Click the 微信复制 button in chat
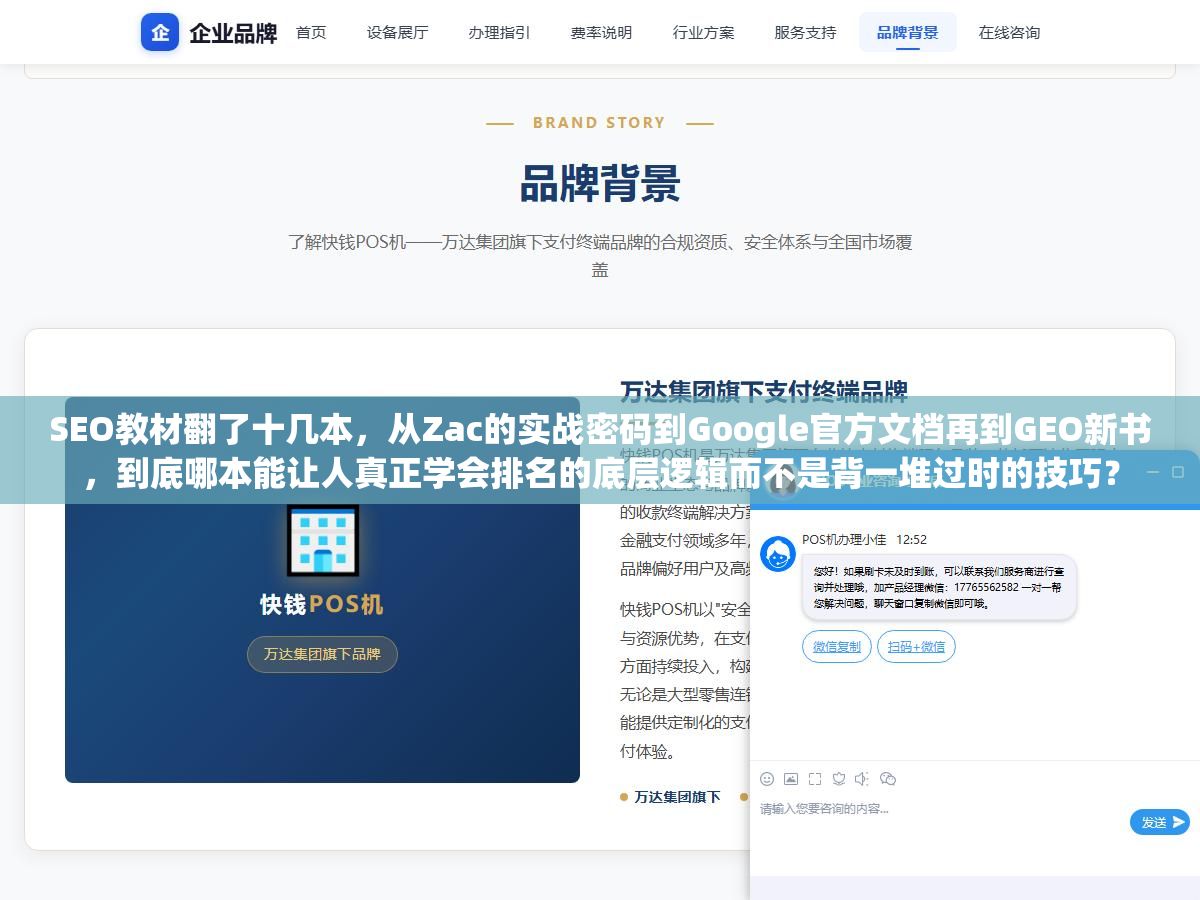The height and width of the screenshot is (900, 1200). [837, 647]
